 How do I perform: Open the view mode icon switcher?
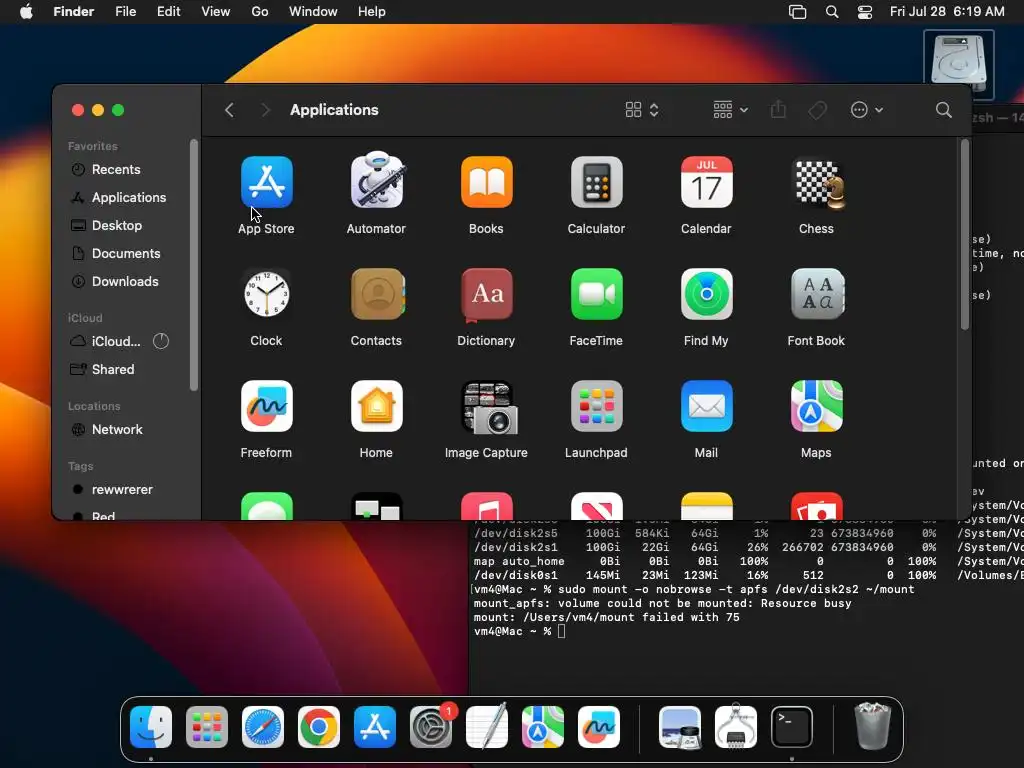click(x=642, y=110)
